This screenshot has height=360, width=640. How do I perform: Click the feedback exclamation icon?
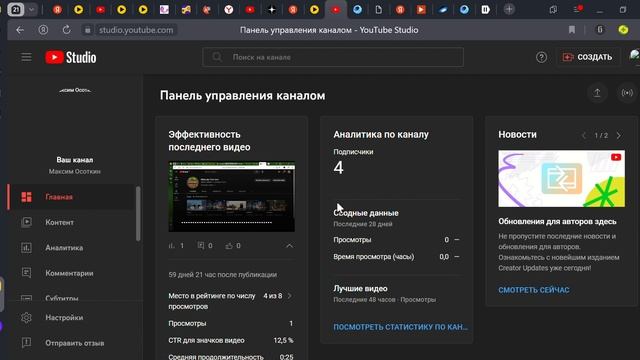point(26,343)
